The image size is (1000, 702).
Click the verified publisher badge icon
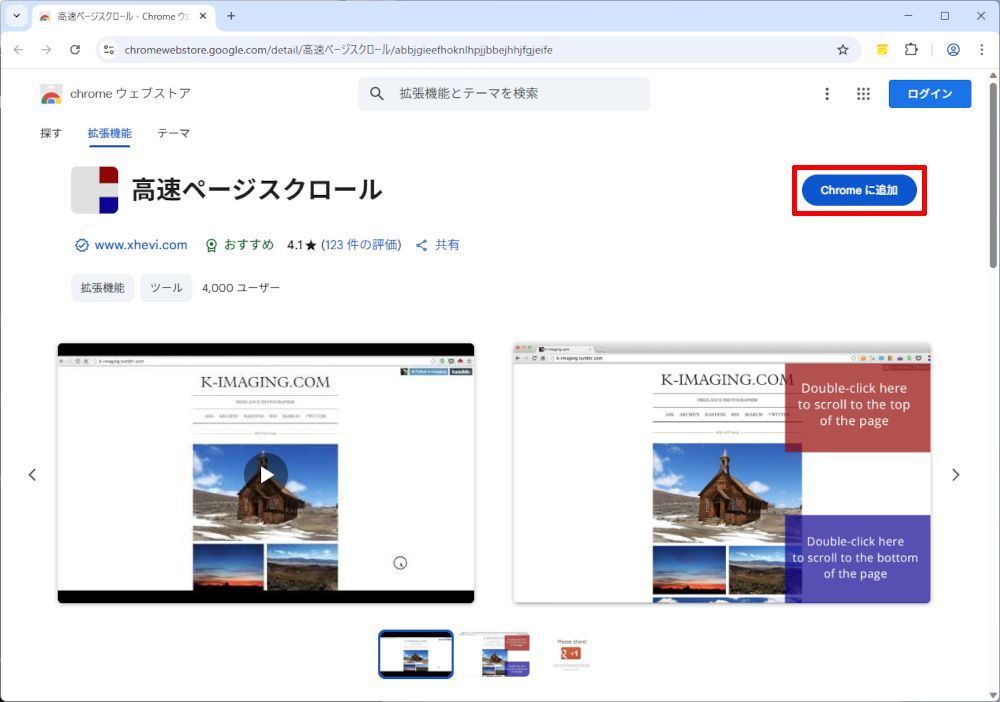pyautogui.click(x=82, y=245)
